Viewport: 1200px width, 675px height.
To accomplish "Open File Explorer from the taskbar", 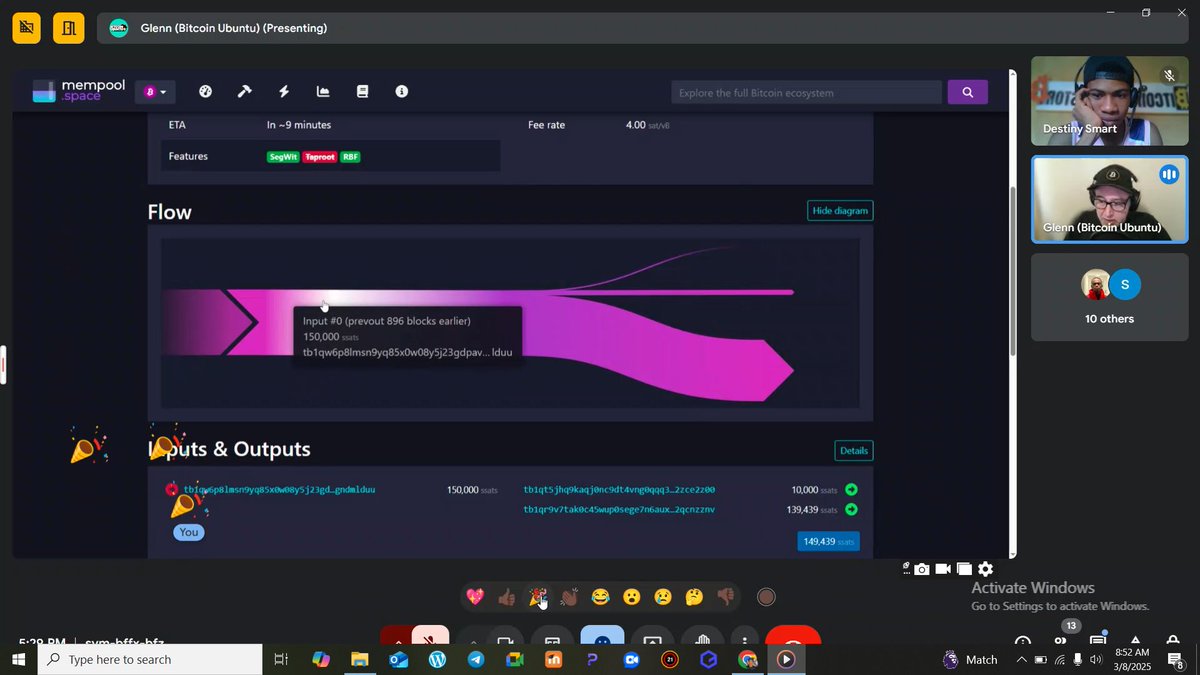I will [360, 659].
